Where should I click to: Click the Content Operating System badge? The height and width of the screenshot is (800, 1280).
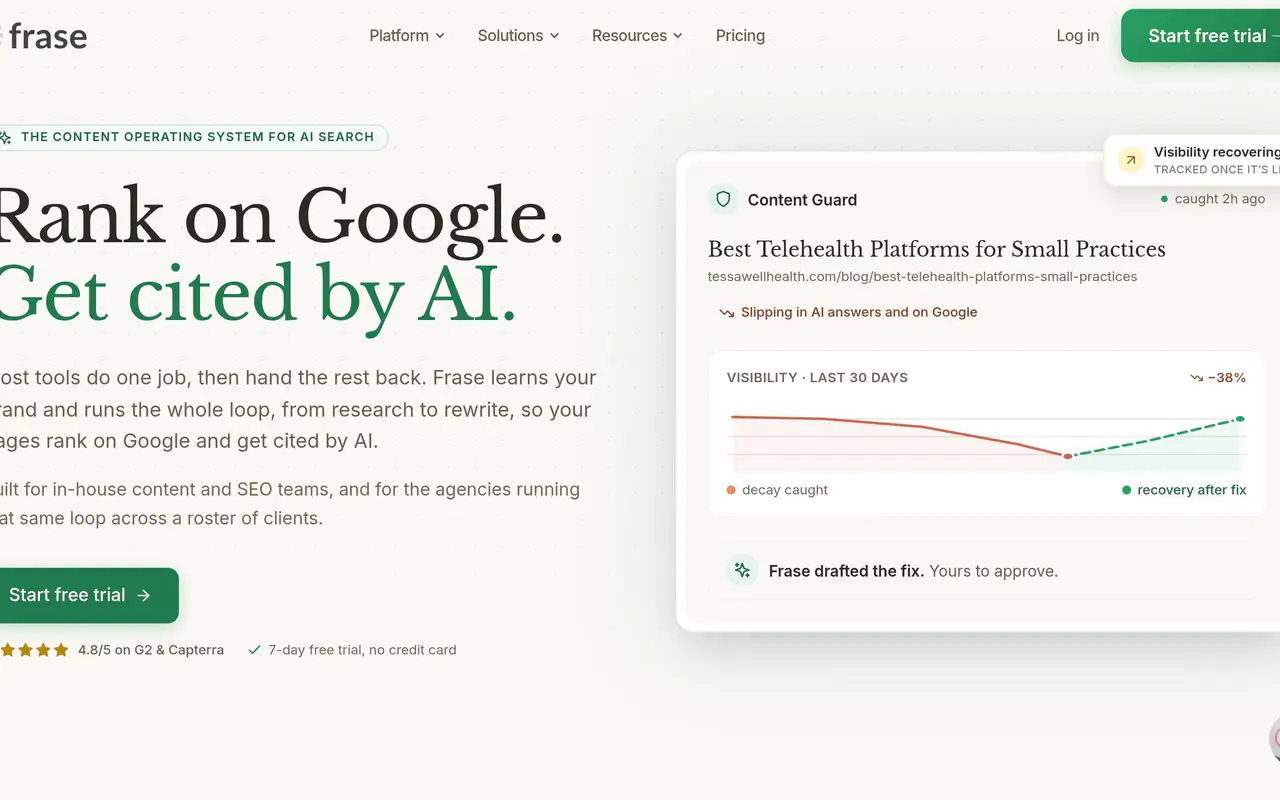click(x=193, y=137)
